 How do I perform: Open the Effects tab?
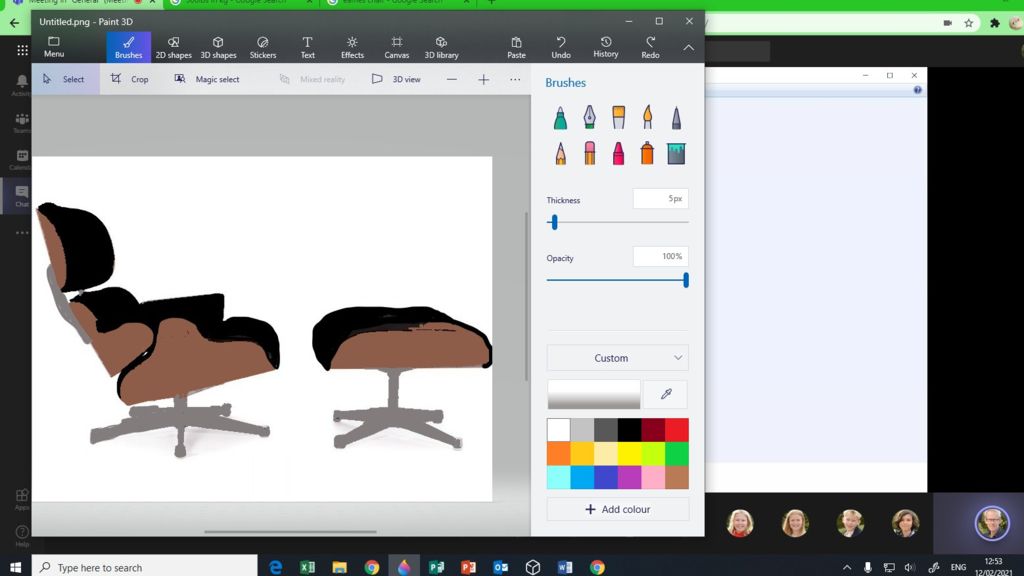[352, 48]
